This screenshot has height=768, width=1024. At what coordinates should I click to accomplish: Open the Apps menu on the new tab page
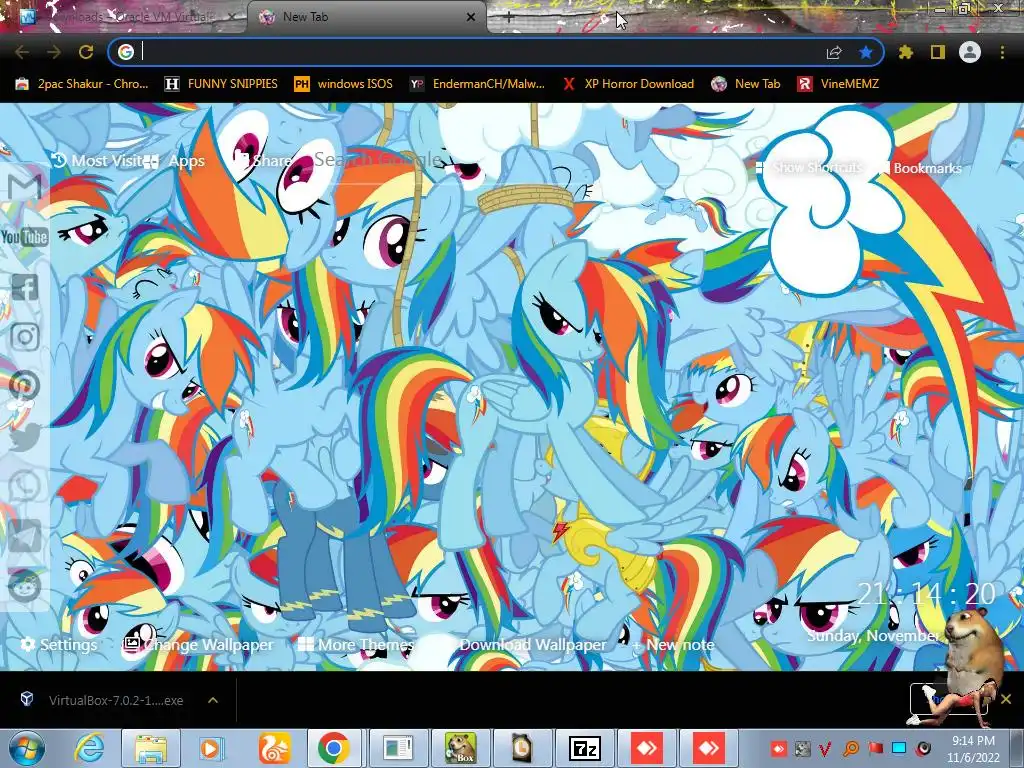coord(174,161)
